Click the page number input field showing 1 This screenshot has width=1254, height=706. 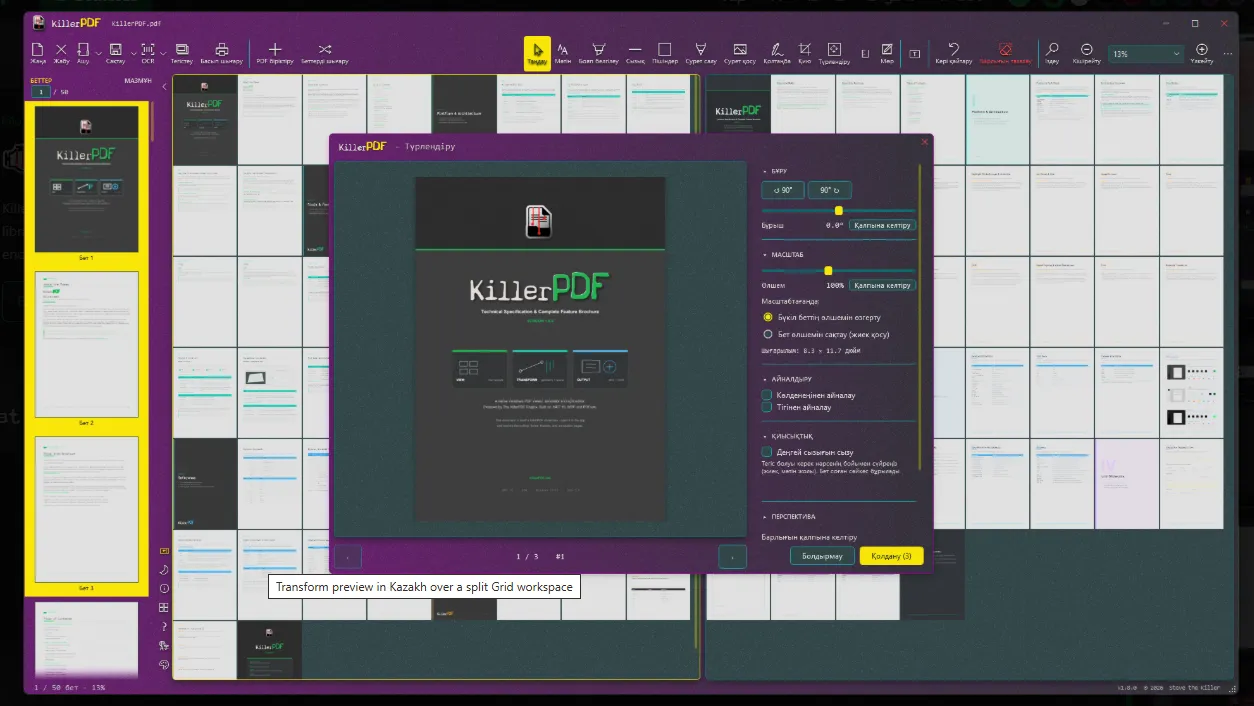pyautogui.click(x=40, y=92)
